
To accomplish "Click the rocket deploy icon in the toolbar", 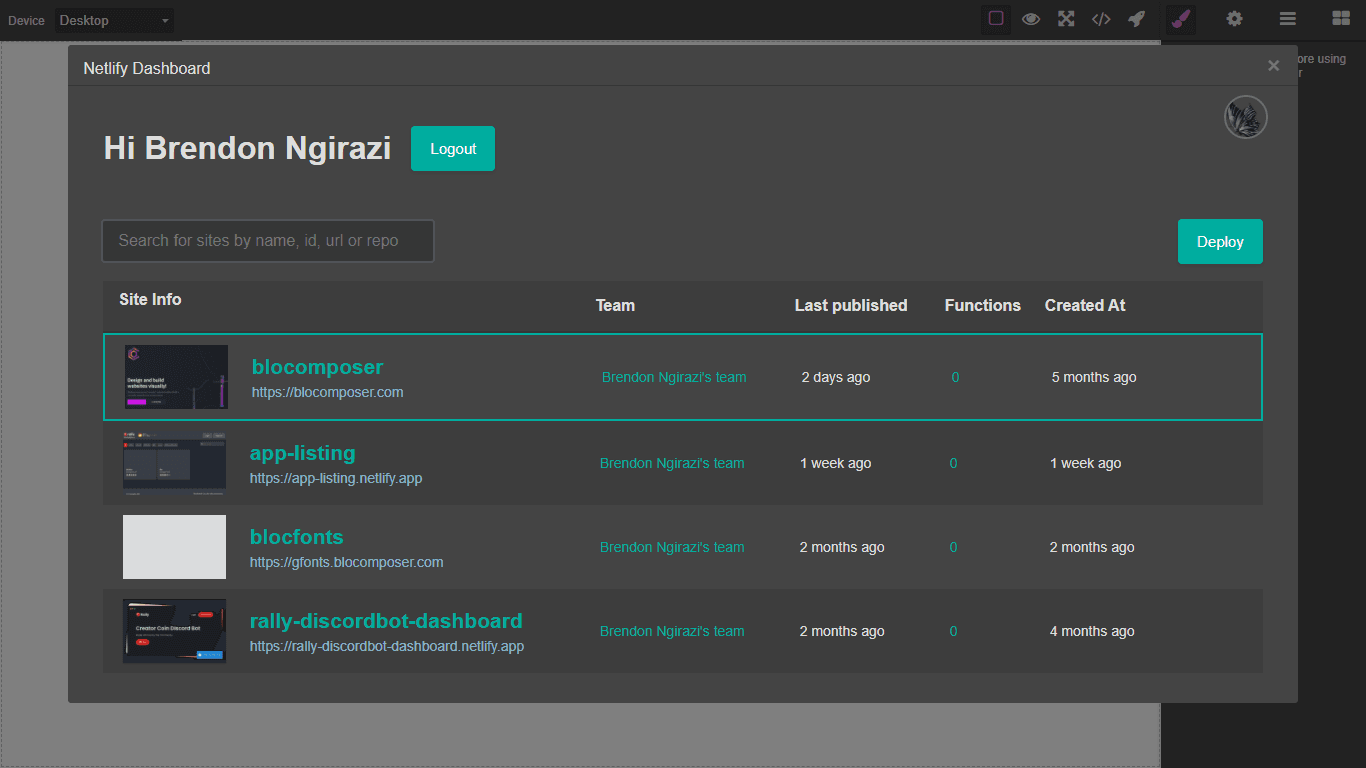I will point(1136,18).
